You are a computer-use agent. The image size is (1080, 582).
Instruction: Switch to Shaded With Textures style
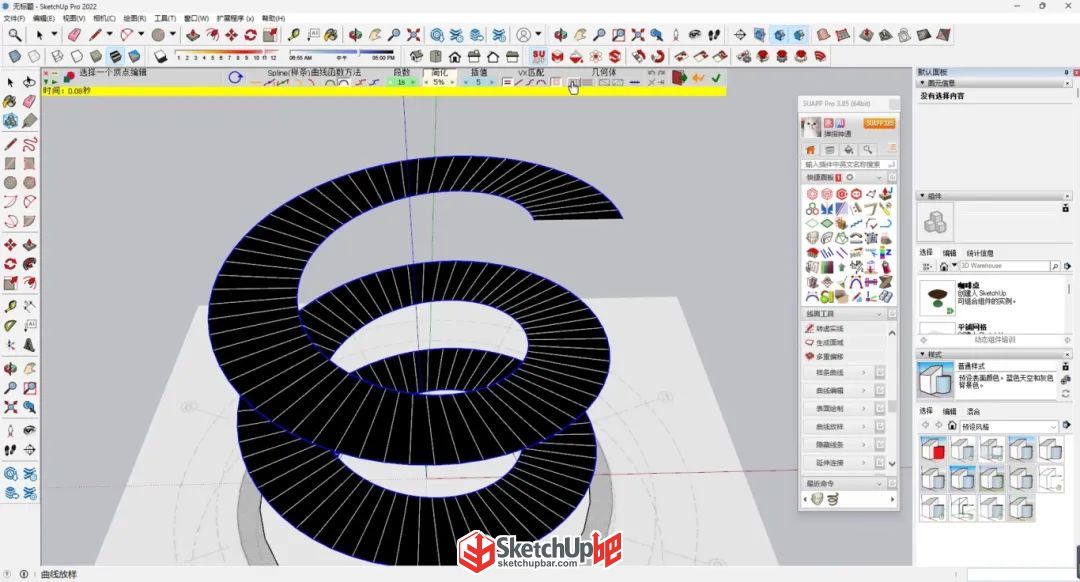click(115, 56)
